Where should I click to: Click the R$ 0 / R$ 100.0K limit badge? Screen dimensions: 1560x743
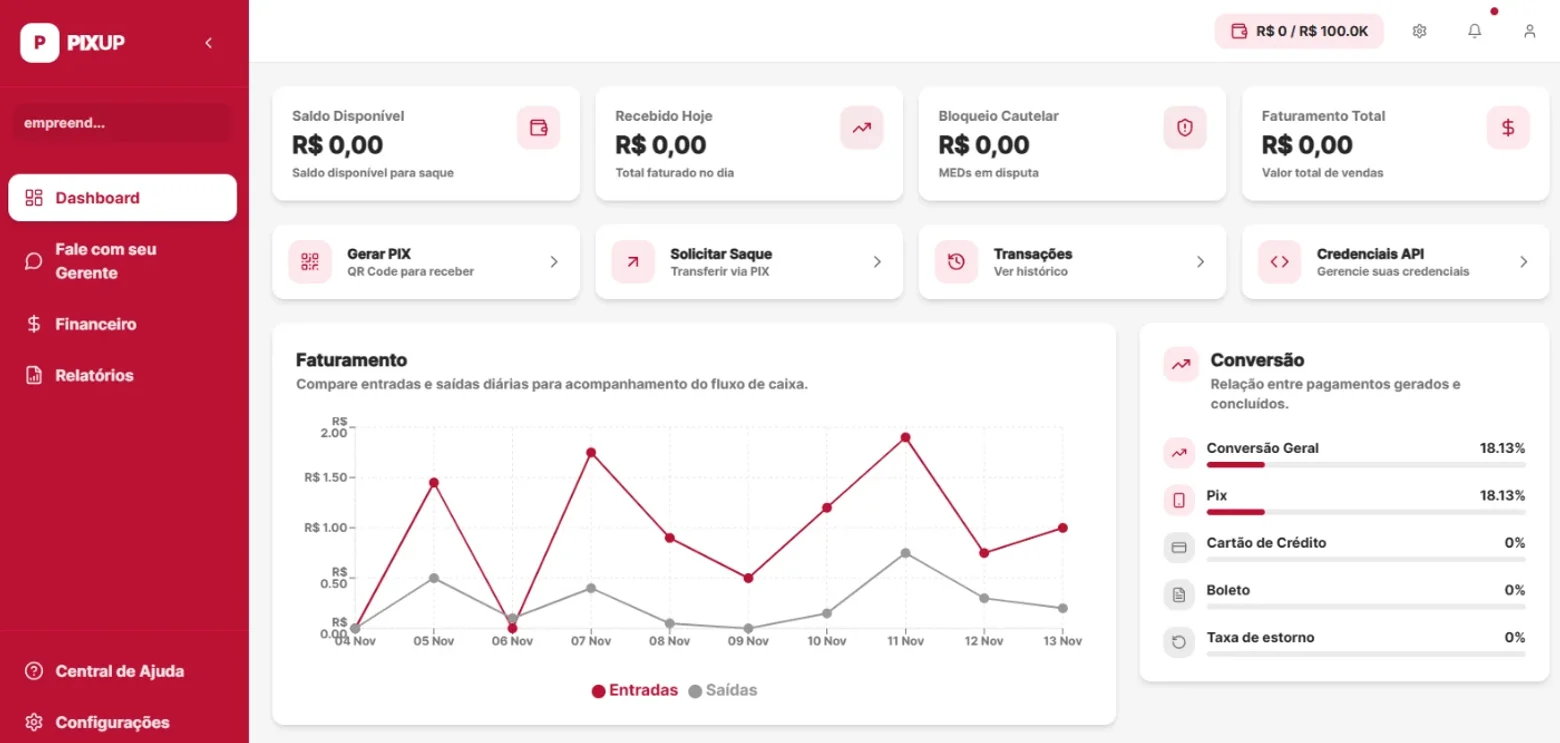[1299, 31]
